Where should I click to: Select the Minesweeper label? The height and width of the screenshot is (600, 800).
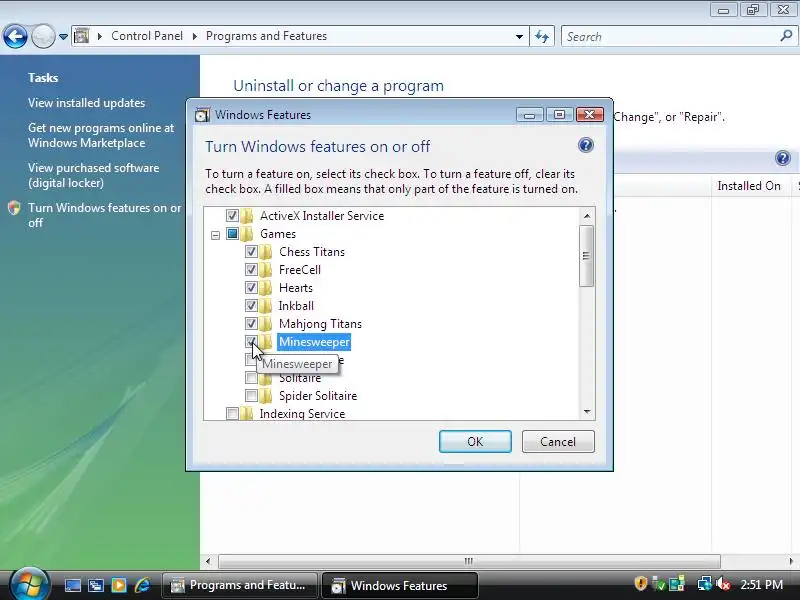coord(314,342)
